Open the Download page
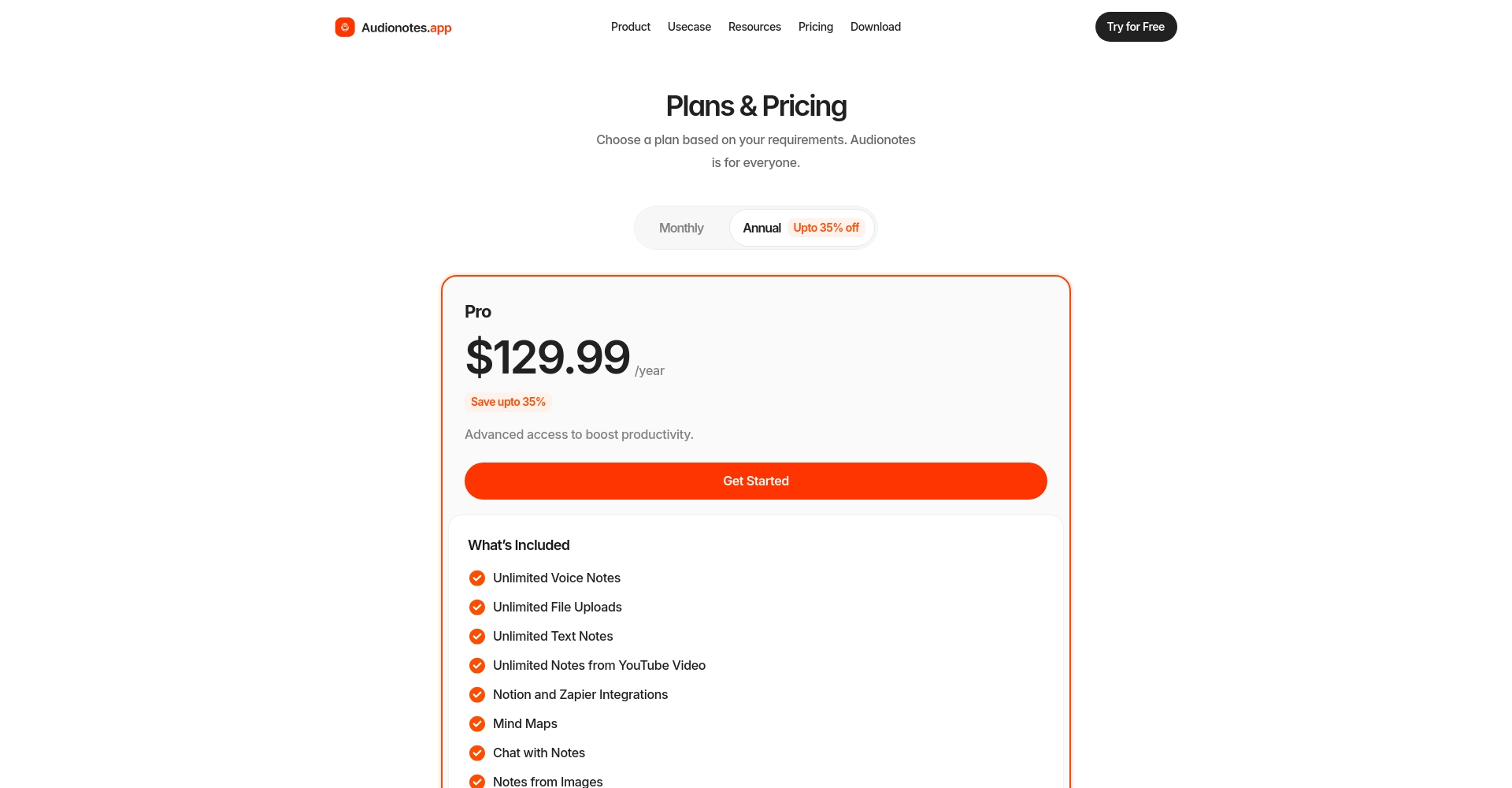The width and height of the screenshot is (1512, 788). [x=876, y=27]
